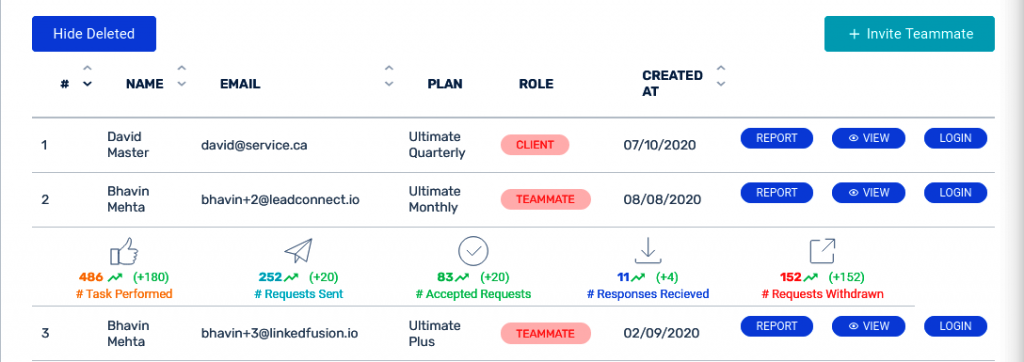The image size is (1024, 362).
Task: Click the trend arrow beside 152 withdrawn
Action: coord(812,277)
